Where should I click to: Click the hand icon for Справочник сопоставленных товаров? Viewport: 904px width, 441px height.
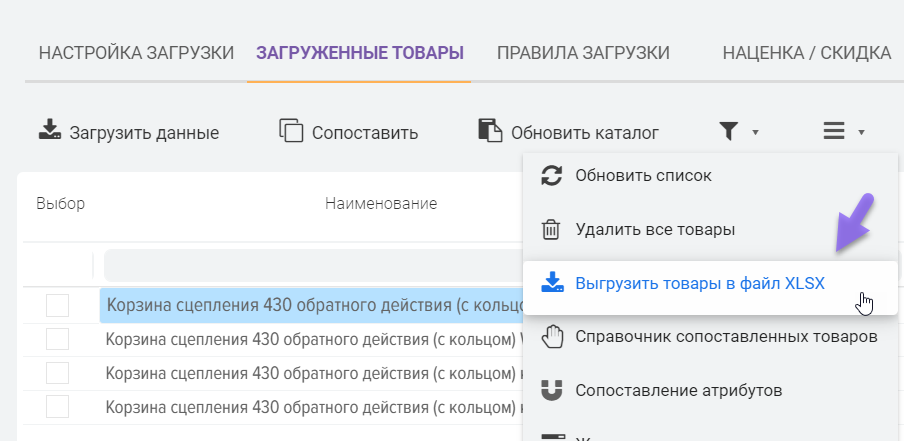pos(551,336)
